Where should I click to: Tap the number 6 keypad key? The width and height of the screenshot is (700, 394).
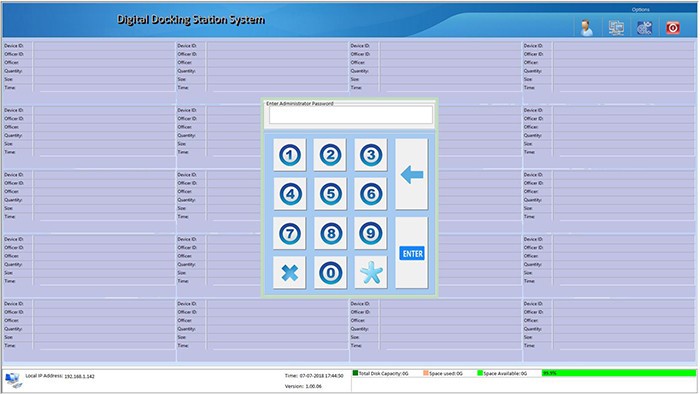click(x=371, y=194)
